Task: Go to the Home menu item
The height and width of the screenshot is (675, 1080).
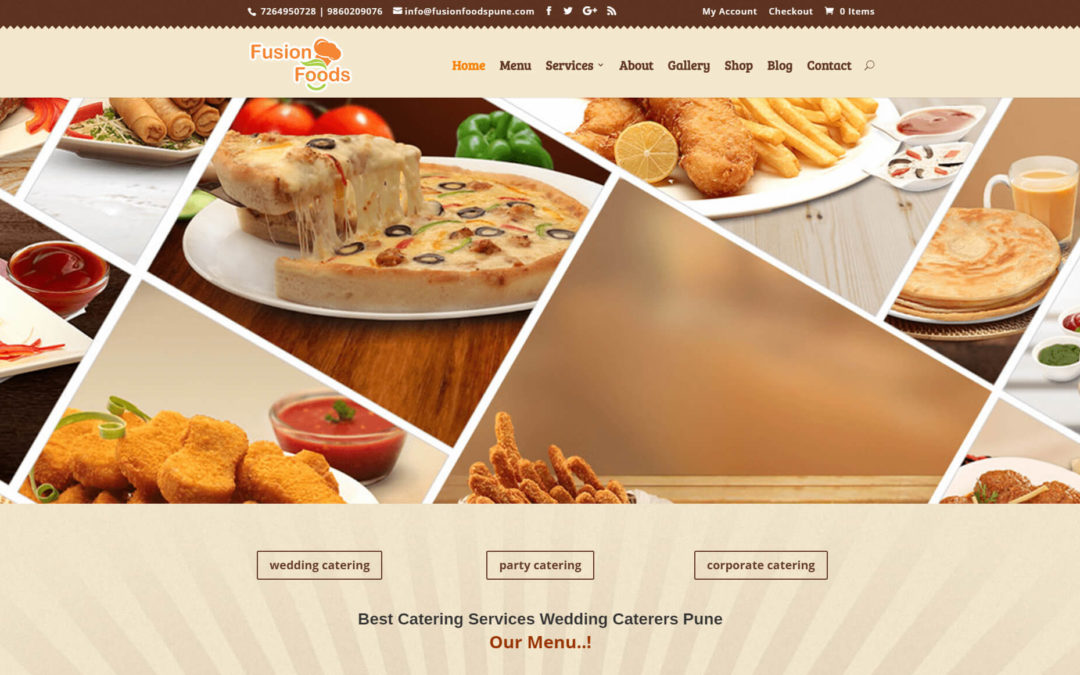Action: pos(468,65)
